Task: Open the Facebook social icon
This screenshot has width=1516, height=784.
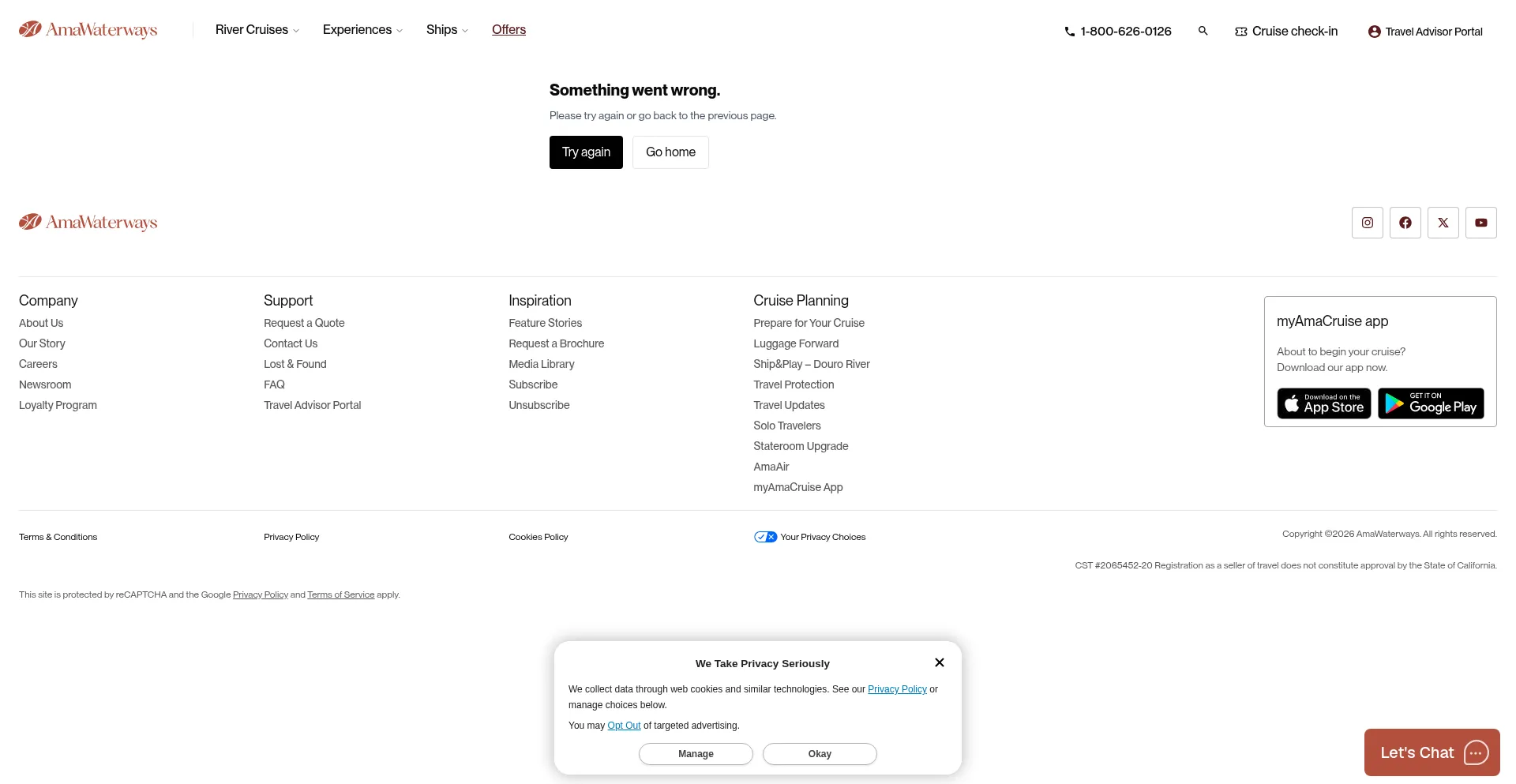Action: click(x=1405, y=223)
